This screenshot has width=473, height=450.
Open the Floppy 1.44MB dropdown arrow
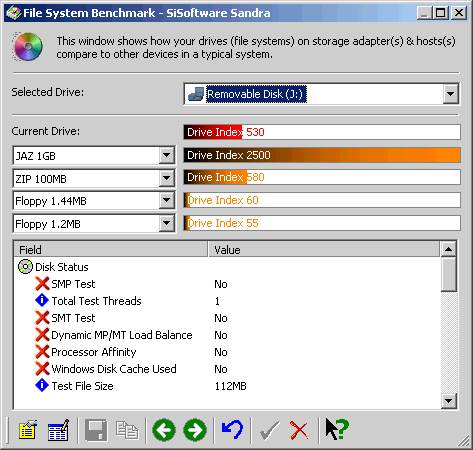coord(166,201)
